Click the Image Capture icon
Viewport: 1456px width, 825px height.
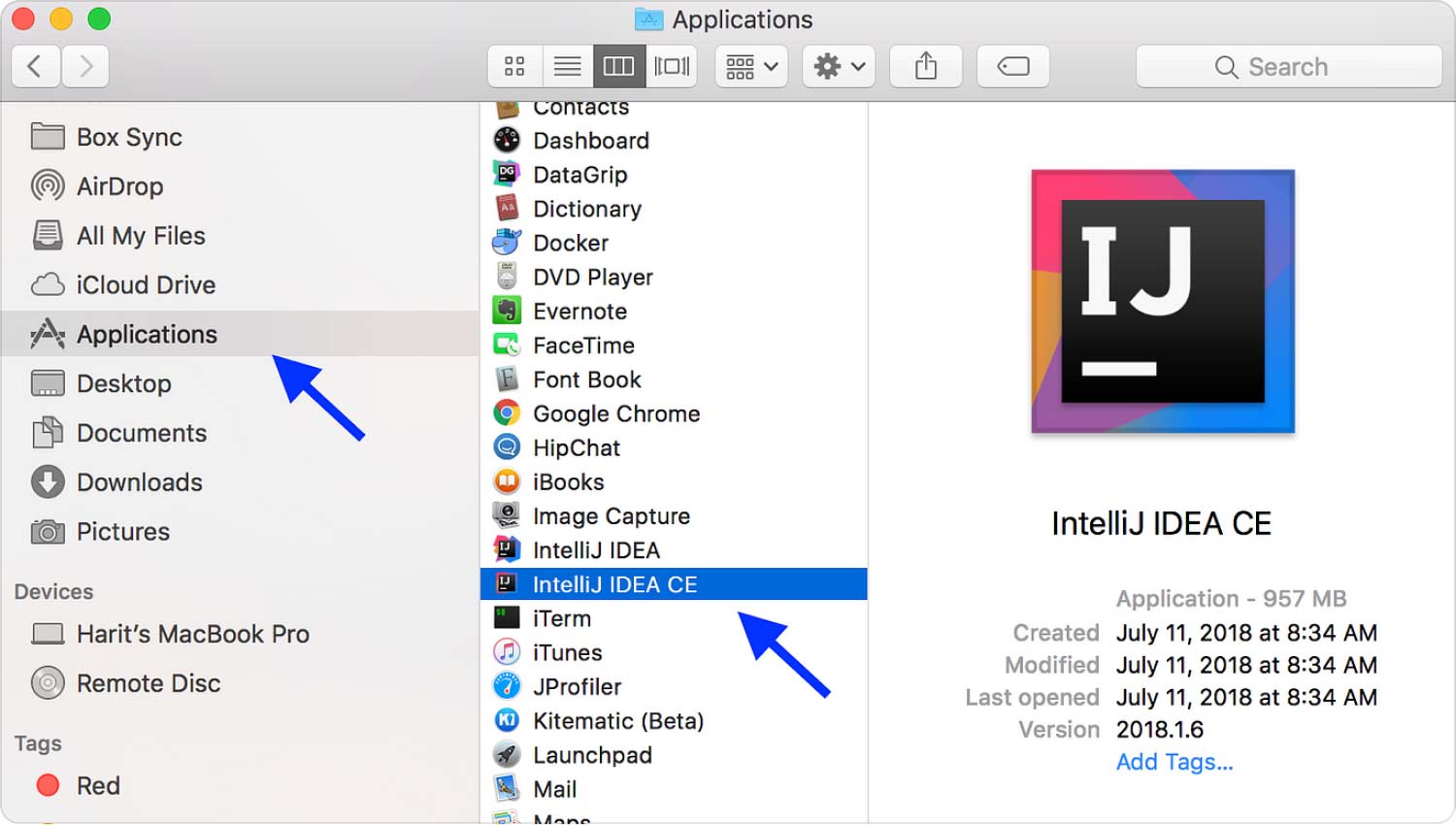[x=507, y=515]
